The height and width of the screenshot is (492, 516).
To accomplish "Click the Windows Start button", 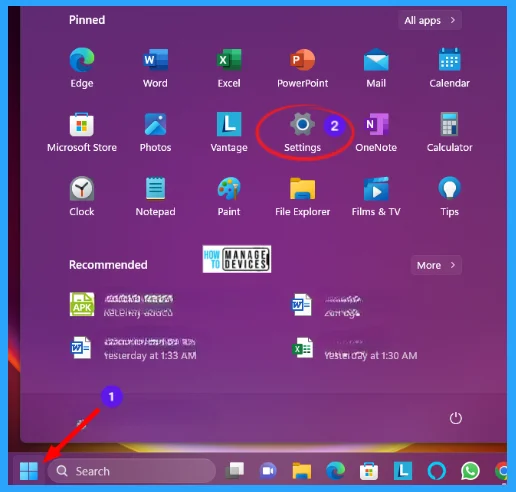I will (29, 471).
